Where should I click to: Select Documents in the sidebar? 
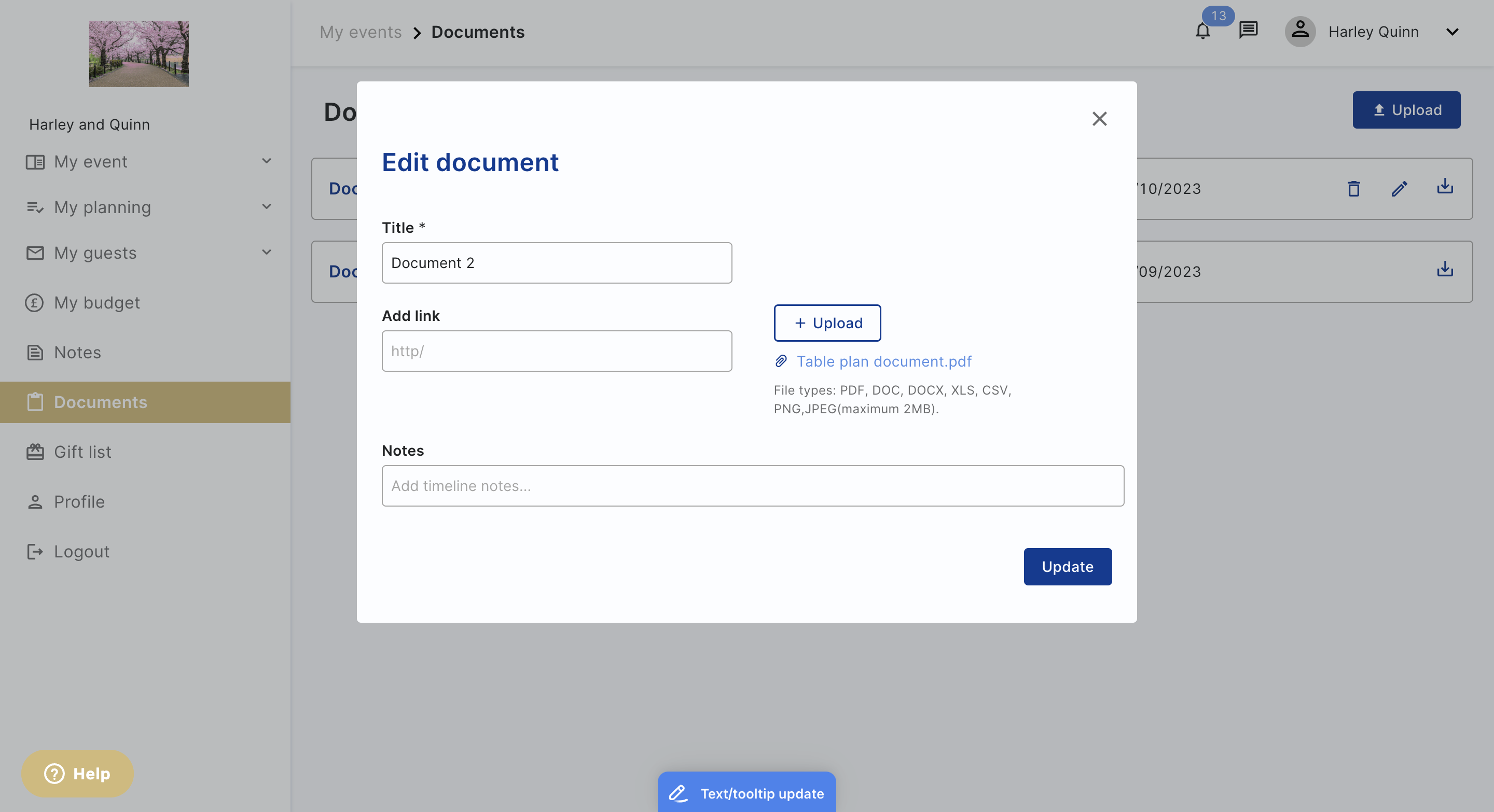point(145,402)
